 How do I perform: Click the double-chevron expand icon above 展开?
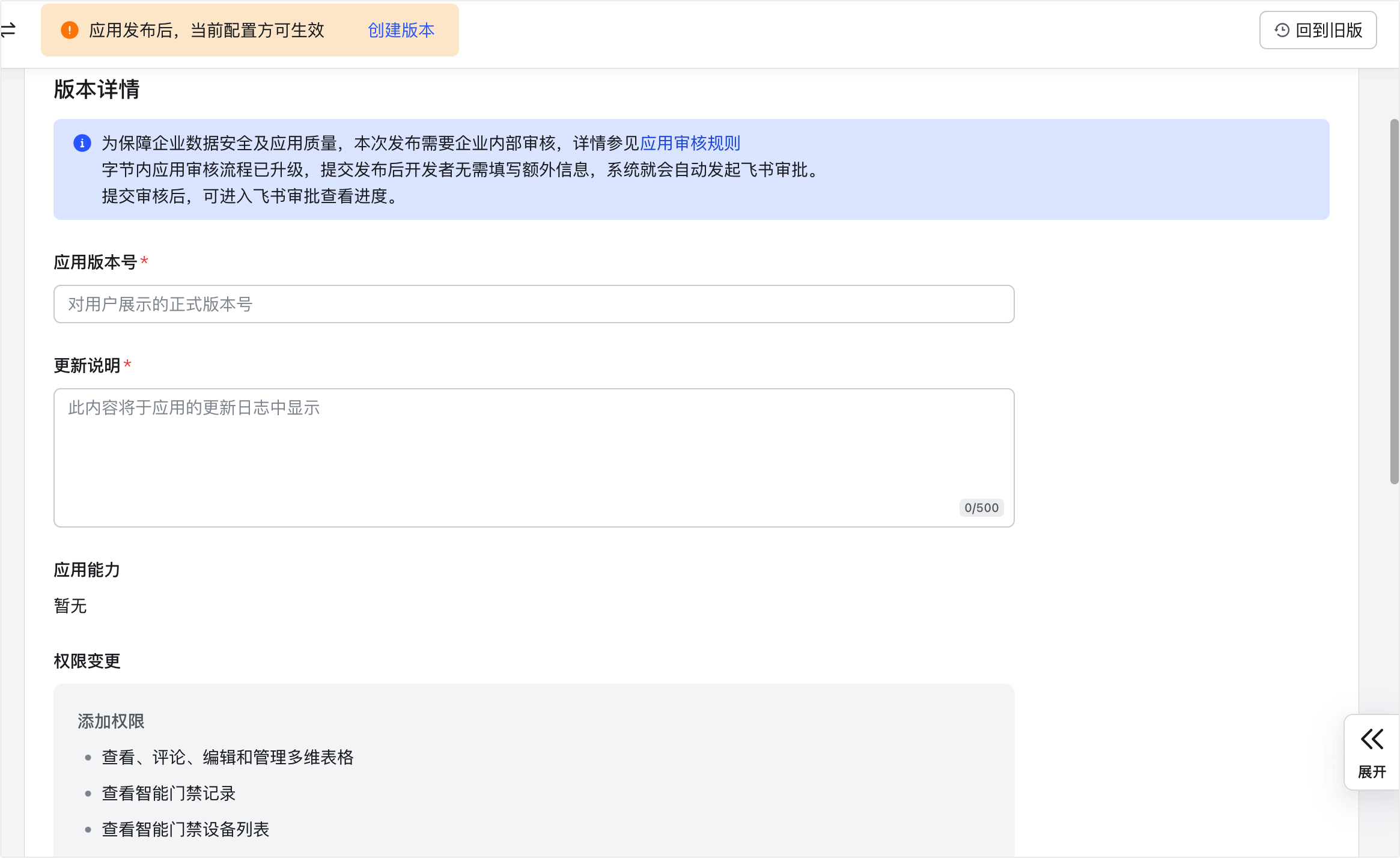click(x=1372, y=740)
